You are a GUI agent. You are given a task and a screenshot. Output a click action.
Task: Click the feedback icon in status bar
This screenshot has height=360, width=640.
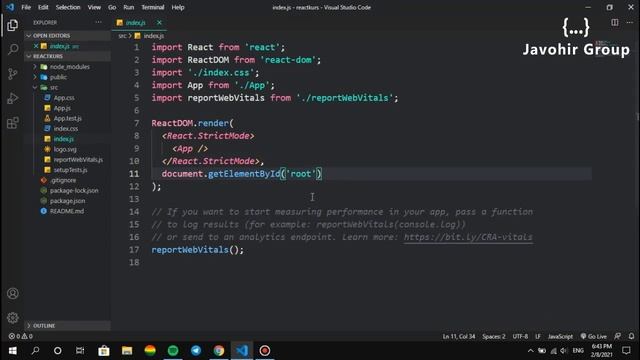click(618, 336)
